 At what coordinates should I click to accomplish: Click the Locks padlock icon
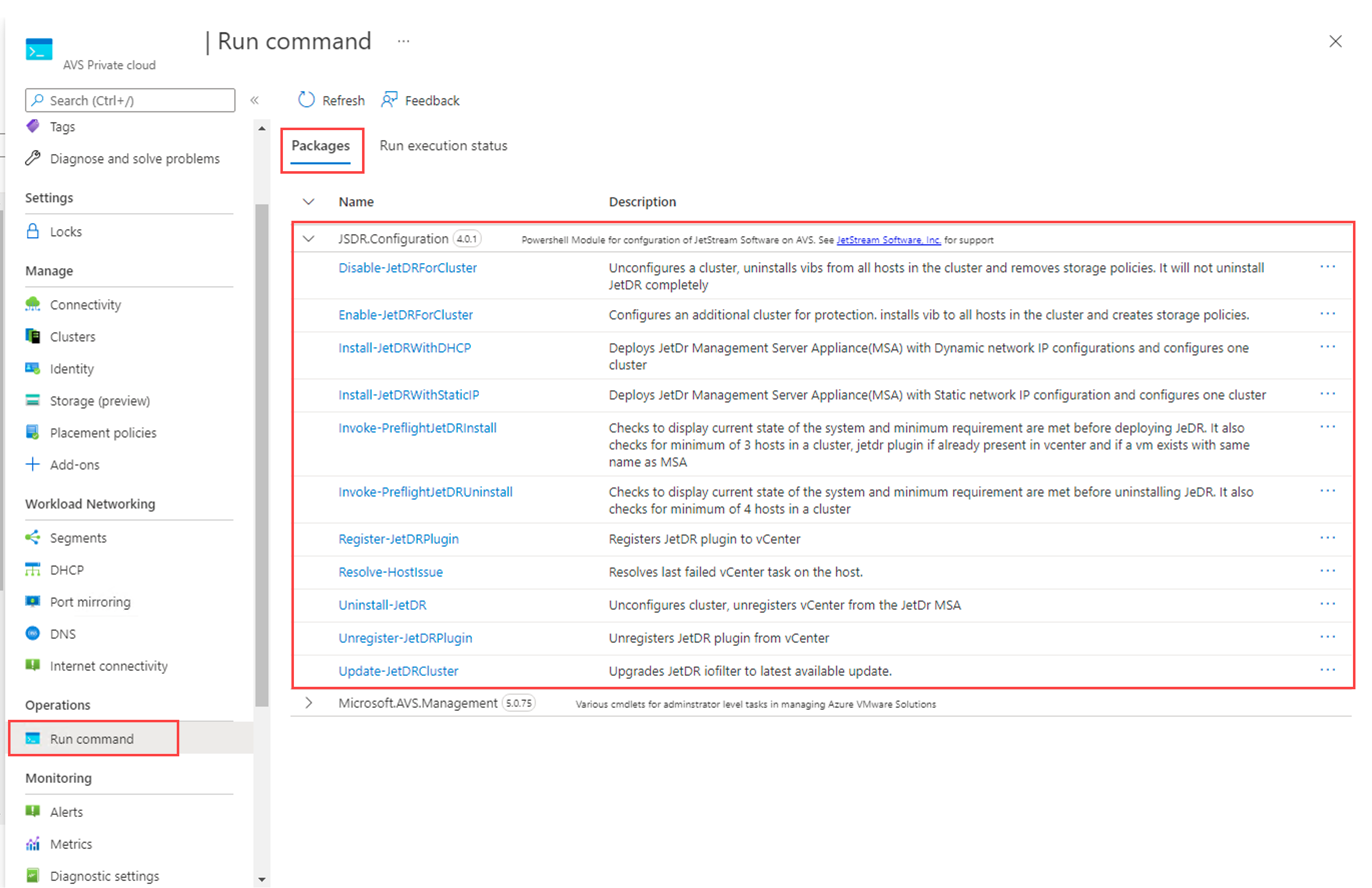click(33, 231)
